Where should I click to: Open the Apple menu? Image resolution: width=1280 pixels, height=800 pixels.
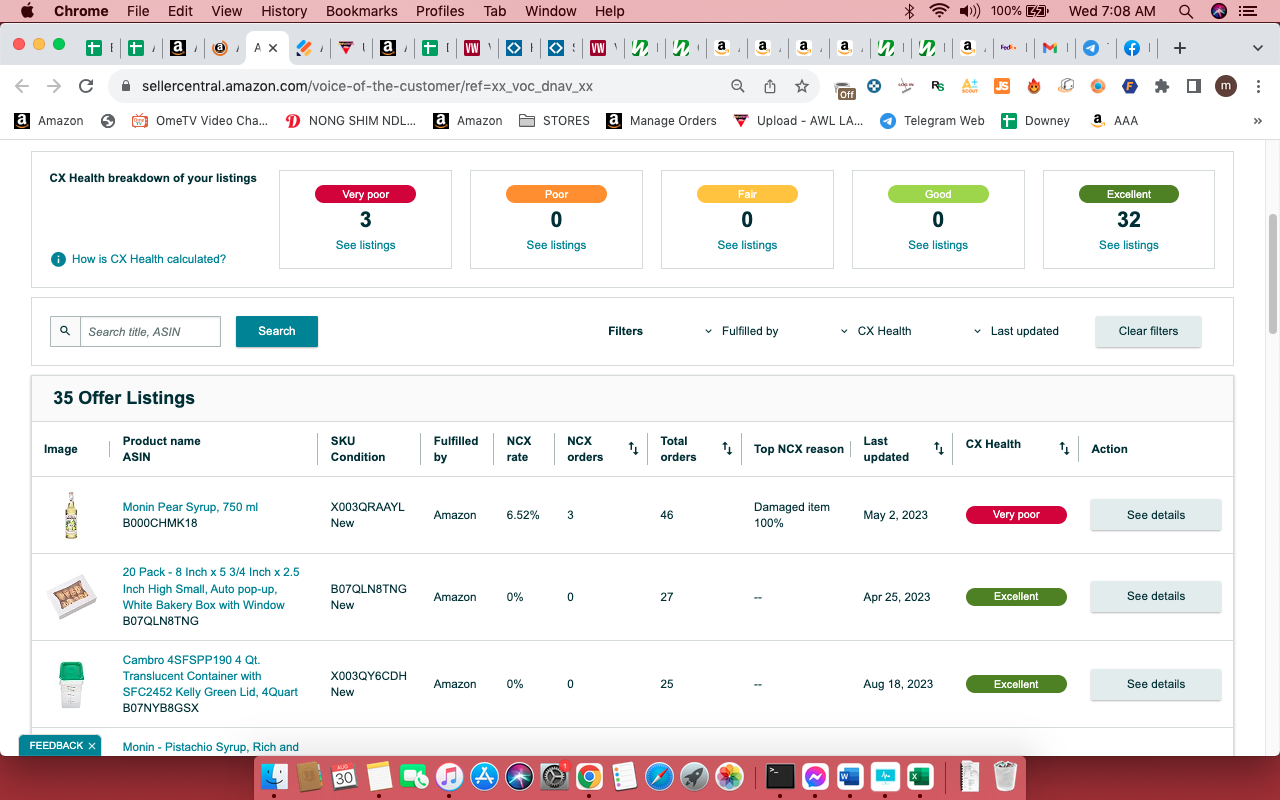point(26,11)
